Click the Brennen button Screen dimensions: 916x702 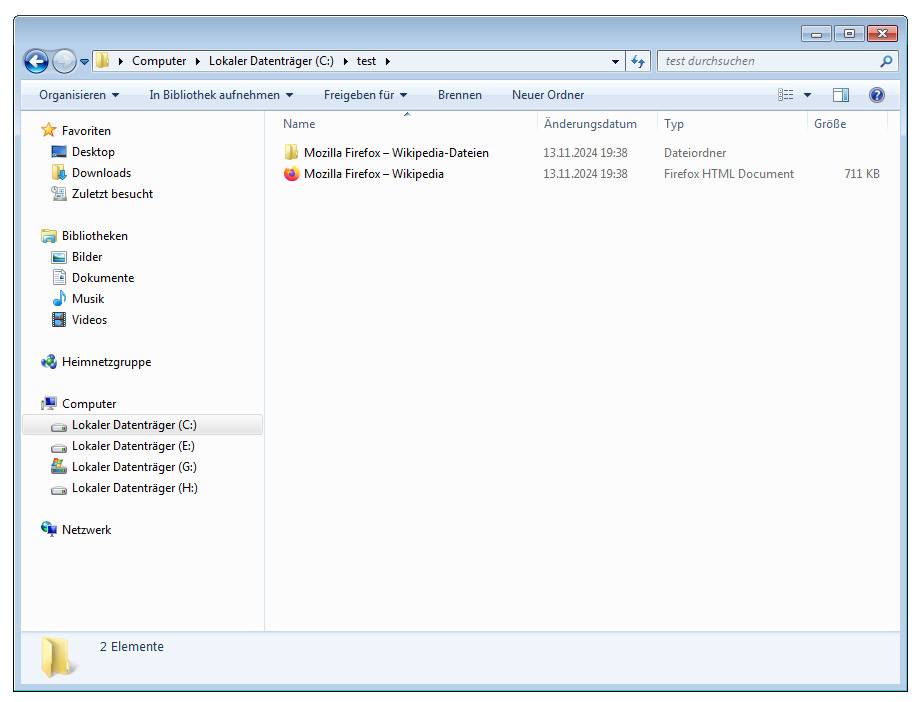point(459,95)
